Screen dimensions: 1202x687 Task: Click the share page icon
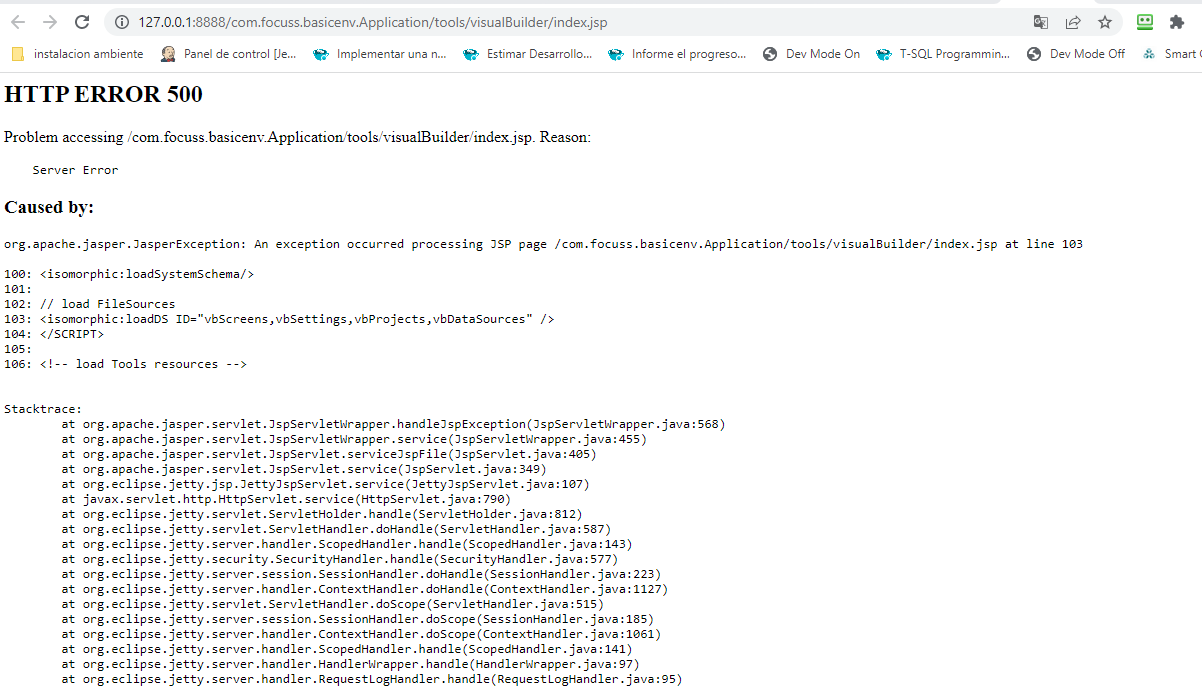pos(1073,22)
